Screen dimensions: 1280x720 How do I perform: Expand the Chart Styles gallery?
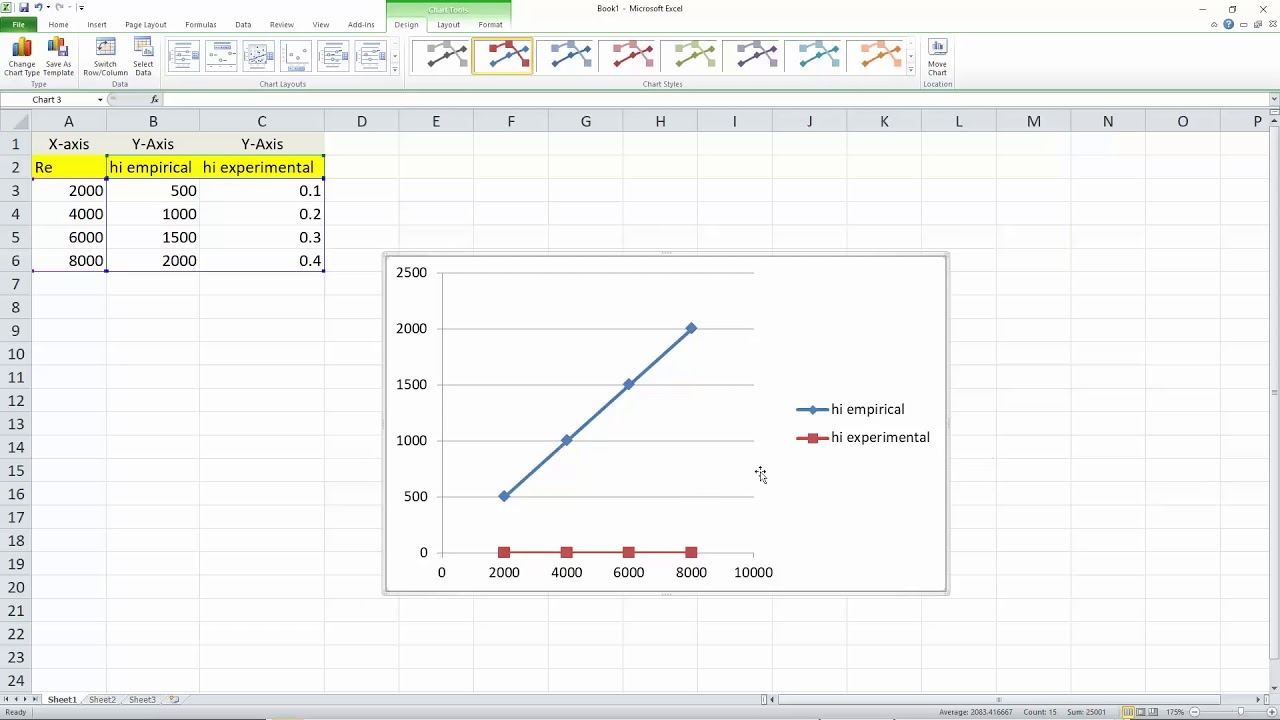pos(910,70)
